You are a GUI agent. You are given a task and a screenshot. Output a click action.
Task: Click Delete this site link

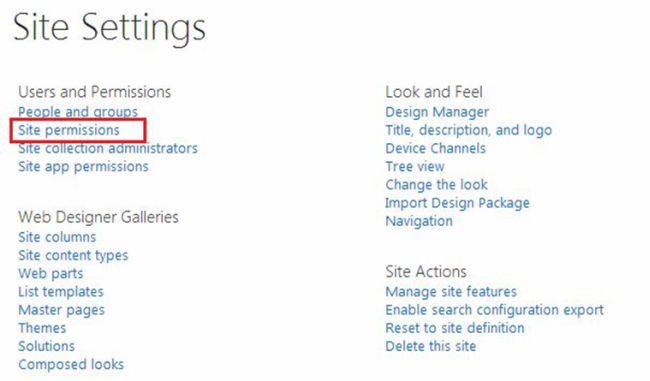click(431, 347)
